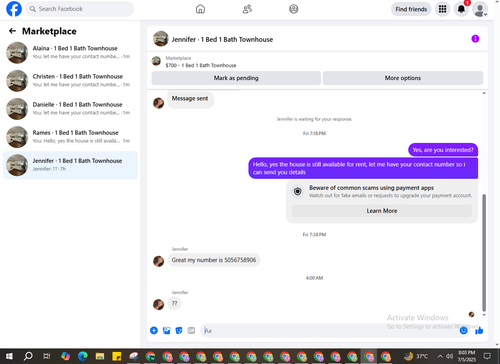Launch Microsoft Edge from taskbar
The image size is (500, 364).
83,356
